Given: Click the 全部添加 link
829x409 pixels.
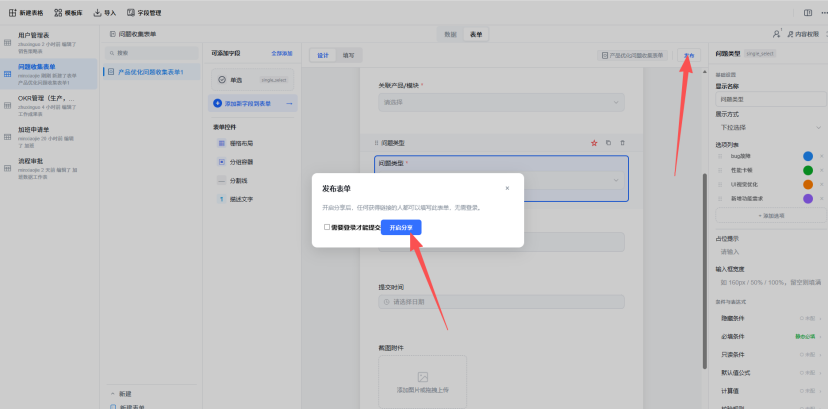Looking at the screenshot, I should (x=282, y=53).
